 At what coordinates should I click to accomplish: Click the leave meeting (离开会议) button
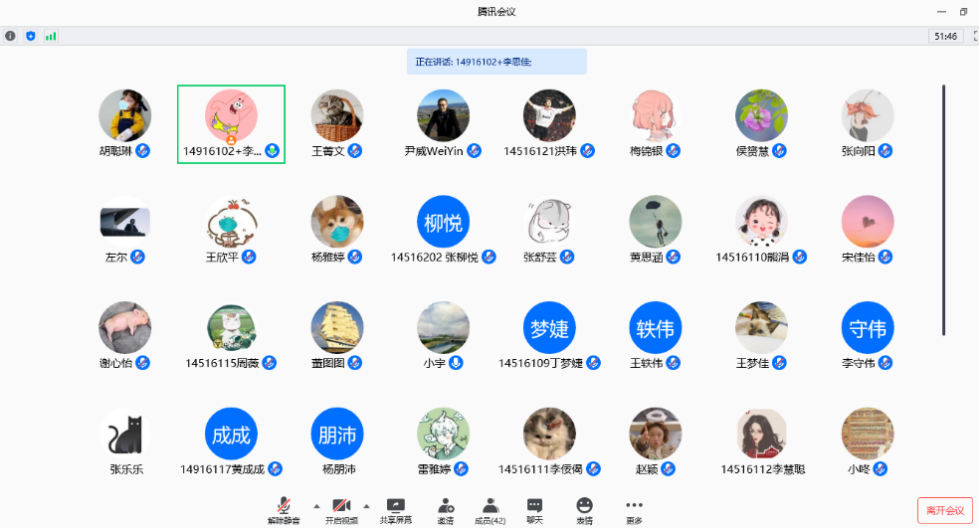click(x=944, y=510)
